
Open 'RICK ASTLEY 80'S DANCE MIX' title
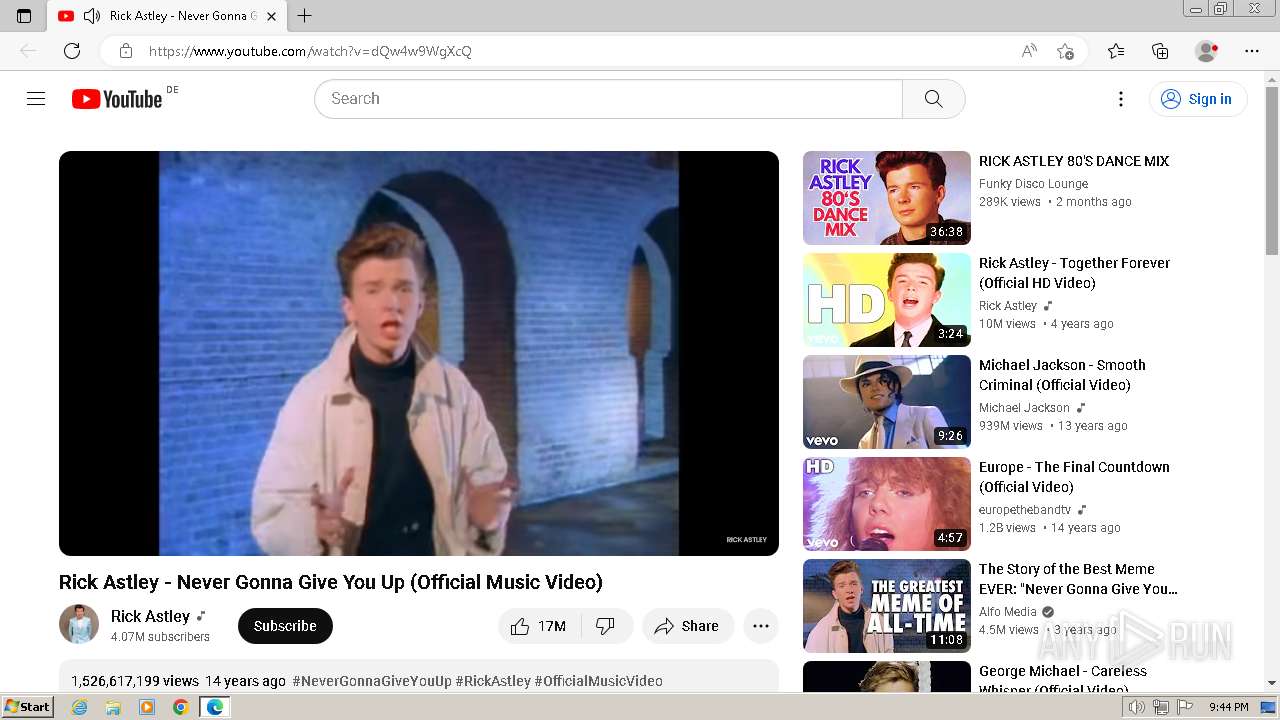coord(1074,161)
